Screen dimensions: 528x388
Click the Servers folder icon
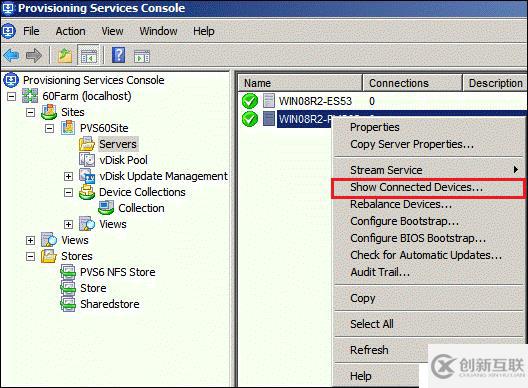87,144
